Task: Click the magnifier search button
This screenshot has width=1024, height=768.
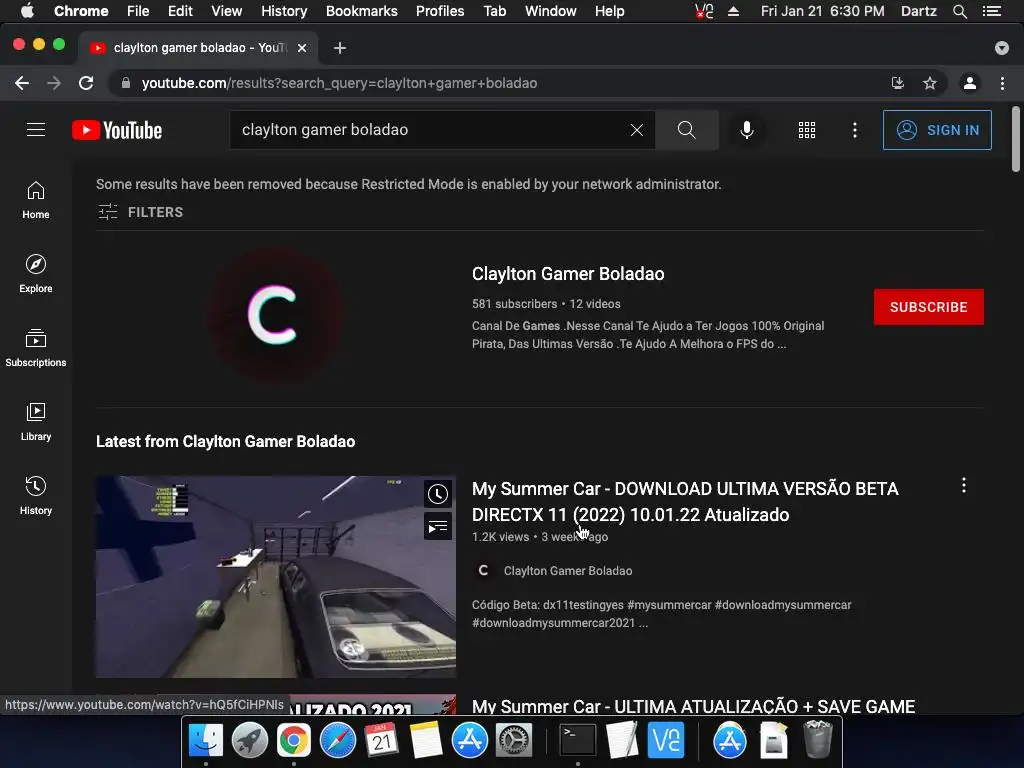Action: click(x=686, y=130)
